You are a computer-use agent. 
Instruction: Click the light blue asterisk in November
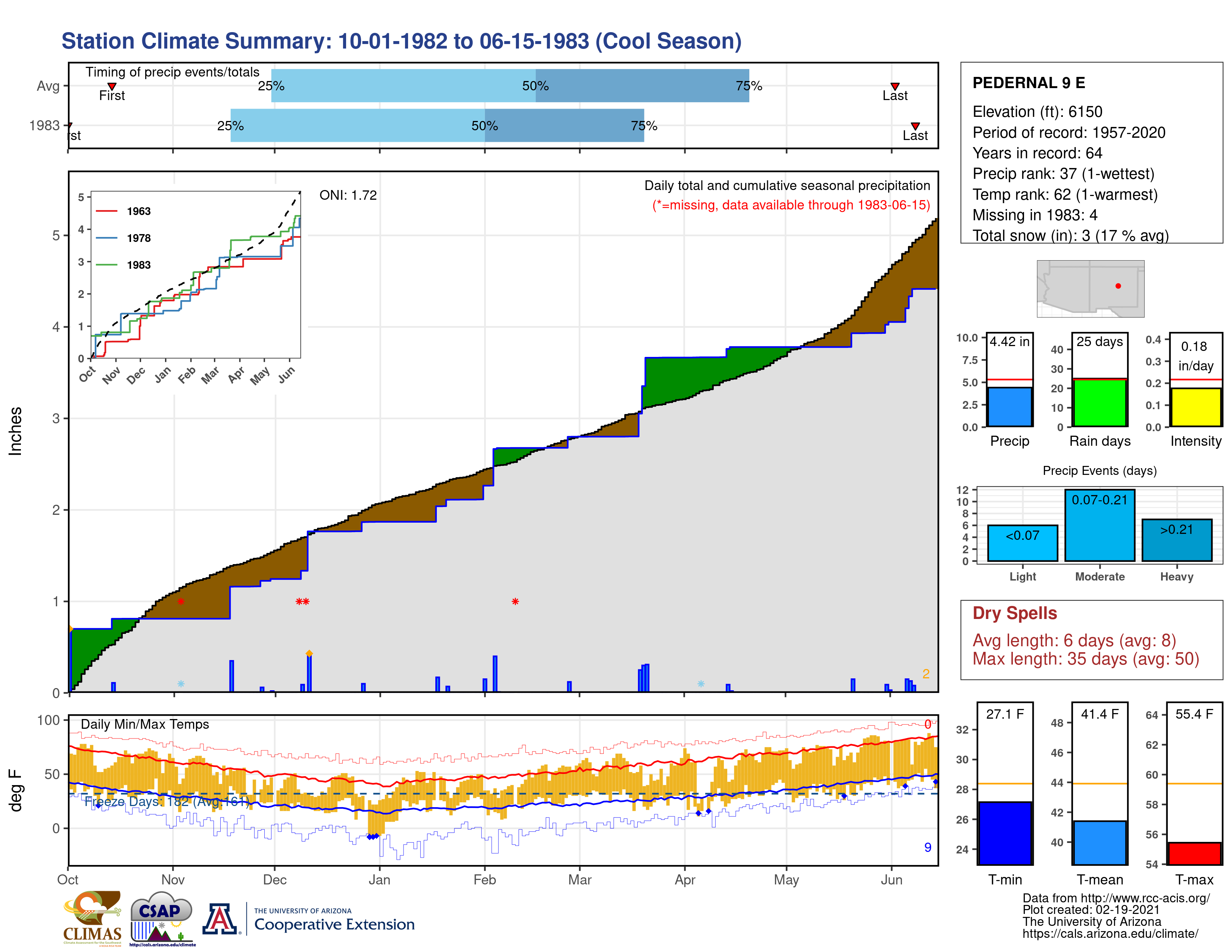181,684
